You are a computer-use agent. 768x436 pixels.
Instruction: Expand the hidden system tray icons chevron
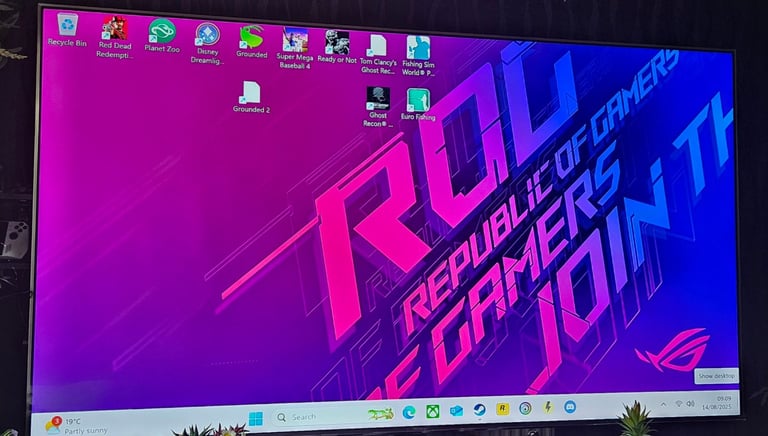(663, 405)
